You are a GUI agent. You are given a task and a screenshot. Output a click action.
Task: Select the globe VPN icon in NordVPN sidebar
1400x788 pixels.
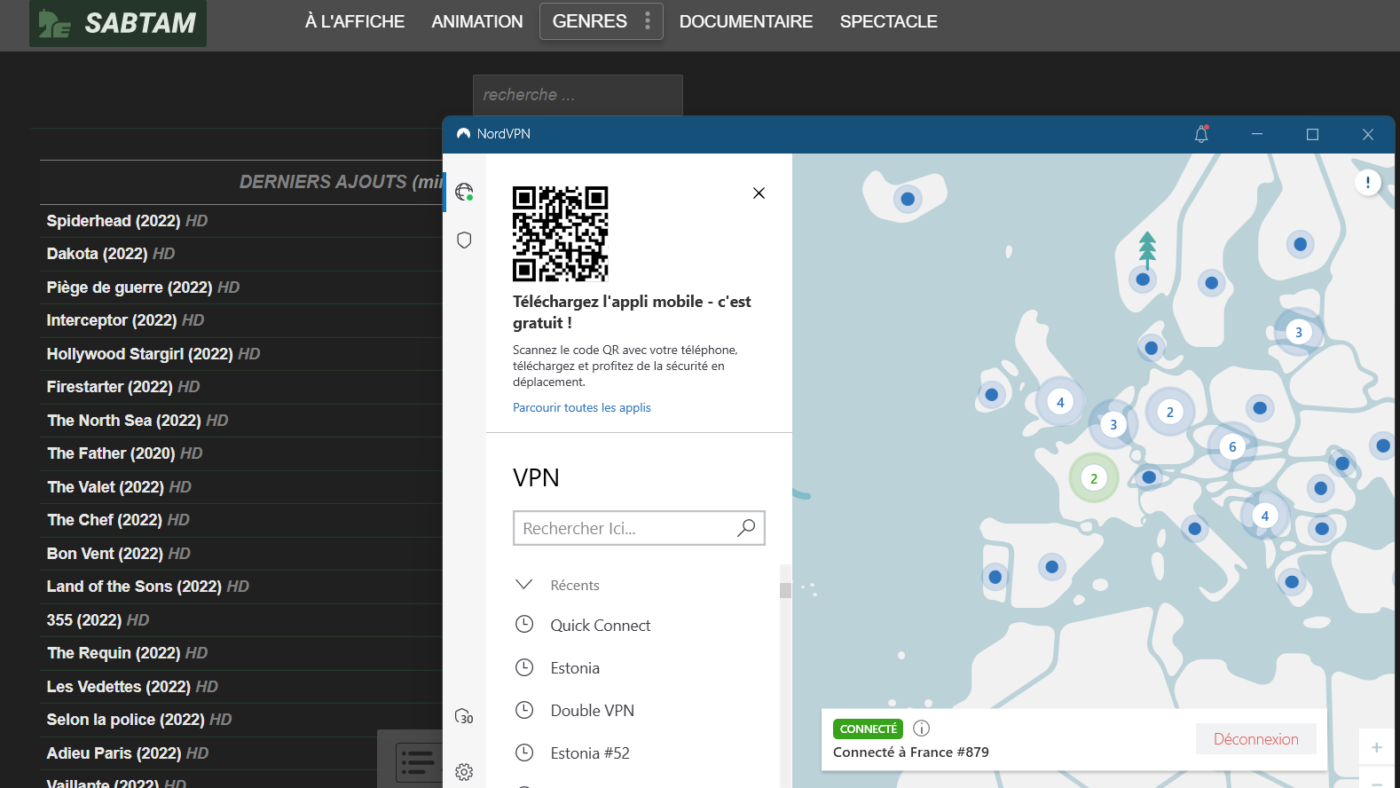pos(464,192)
